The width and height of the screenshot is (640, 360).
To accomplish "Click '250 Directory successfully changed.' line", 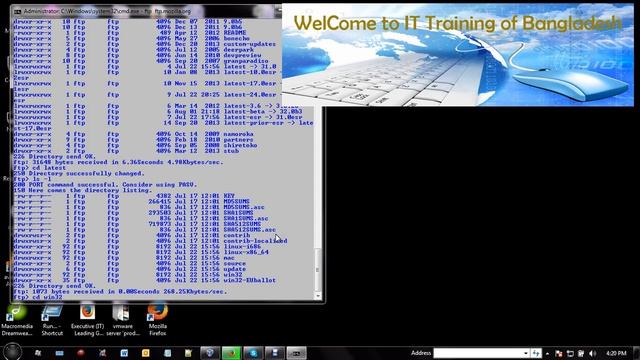I will click(x=79, y=173).
